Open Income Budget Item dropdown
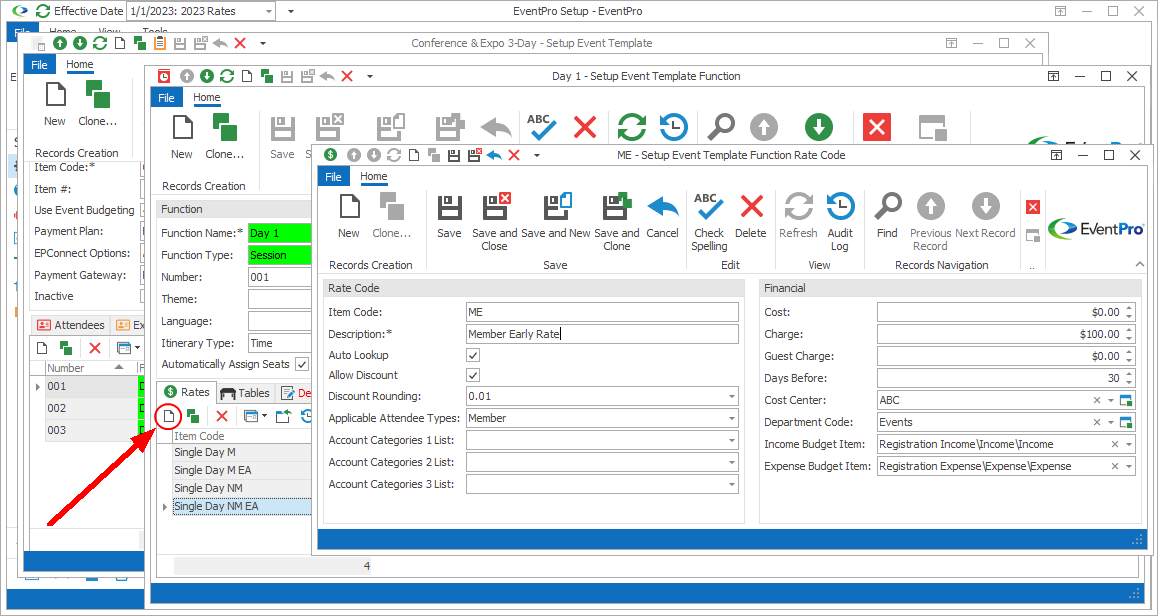 pos(1128,445)
